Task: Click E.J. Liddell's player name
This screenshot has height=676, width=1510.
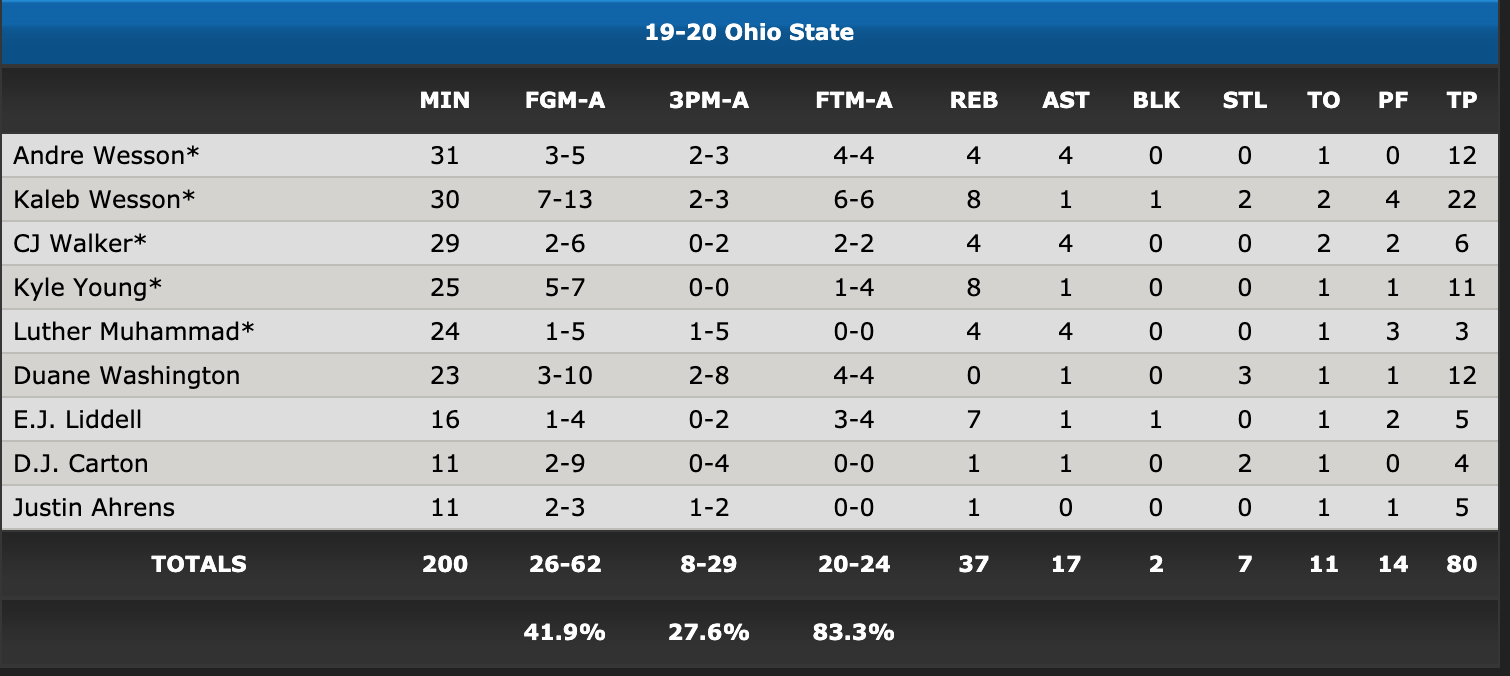Action: click(78, 420)
